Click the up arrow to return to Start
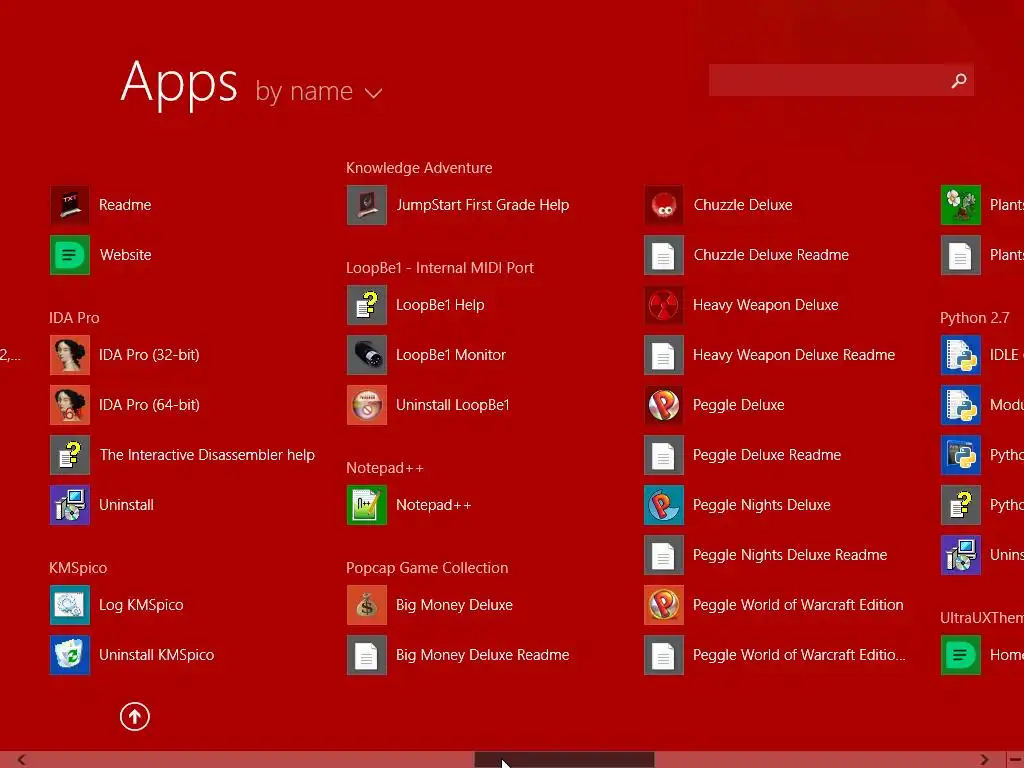1024x768 pixels. (135, 716)
